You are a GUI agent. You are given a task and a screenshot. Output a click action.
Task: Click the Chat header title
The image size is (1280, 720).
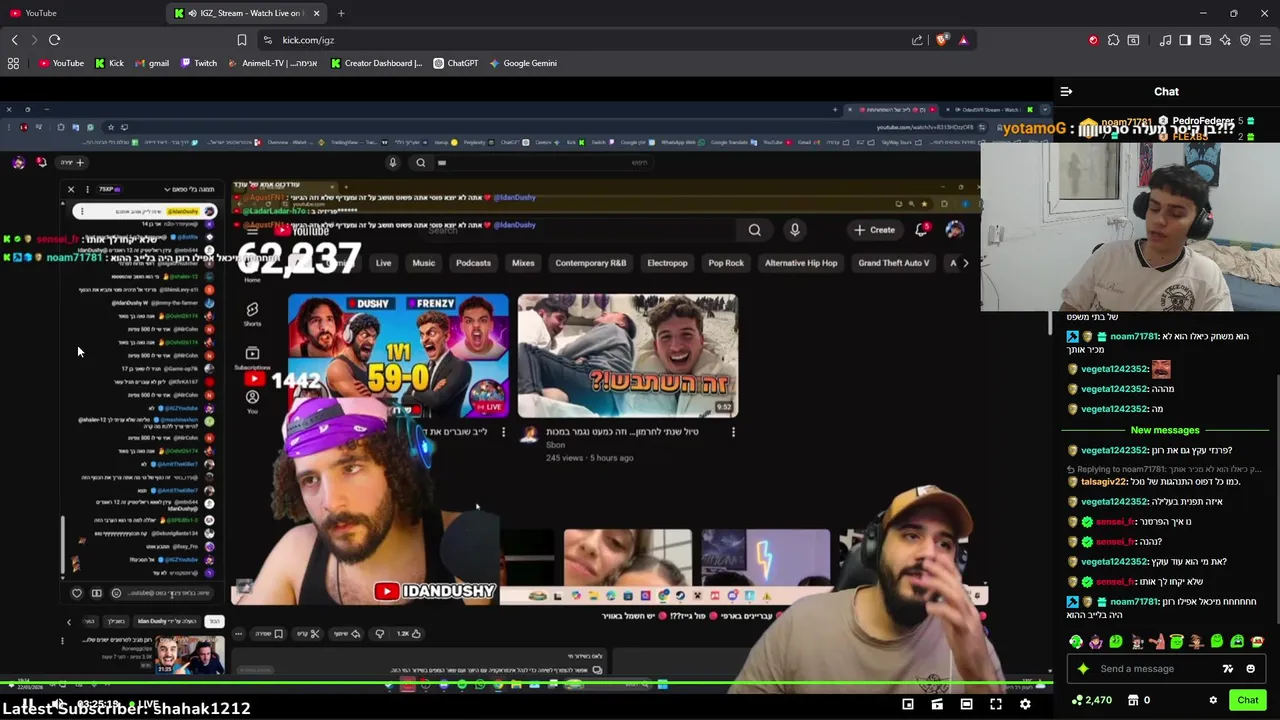tap(1166, 91)
